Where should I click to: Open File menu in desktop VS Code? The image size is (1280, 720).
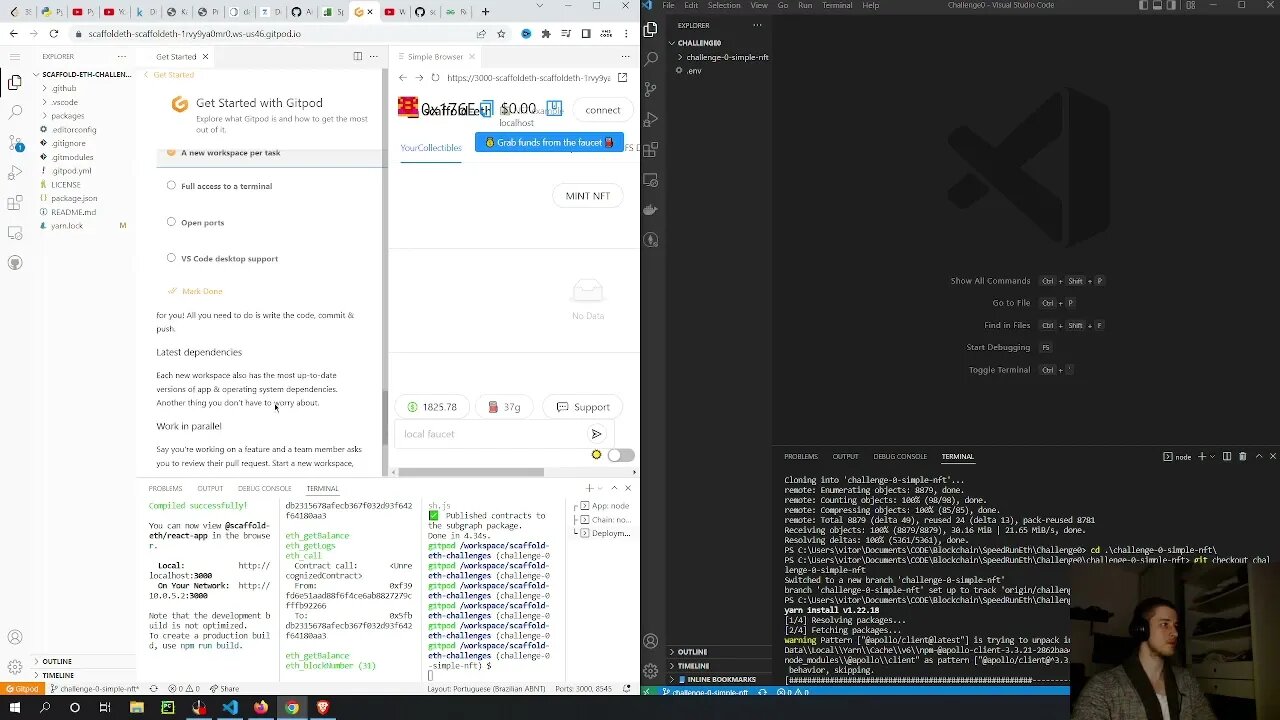[x=668, y=5]
